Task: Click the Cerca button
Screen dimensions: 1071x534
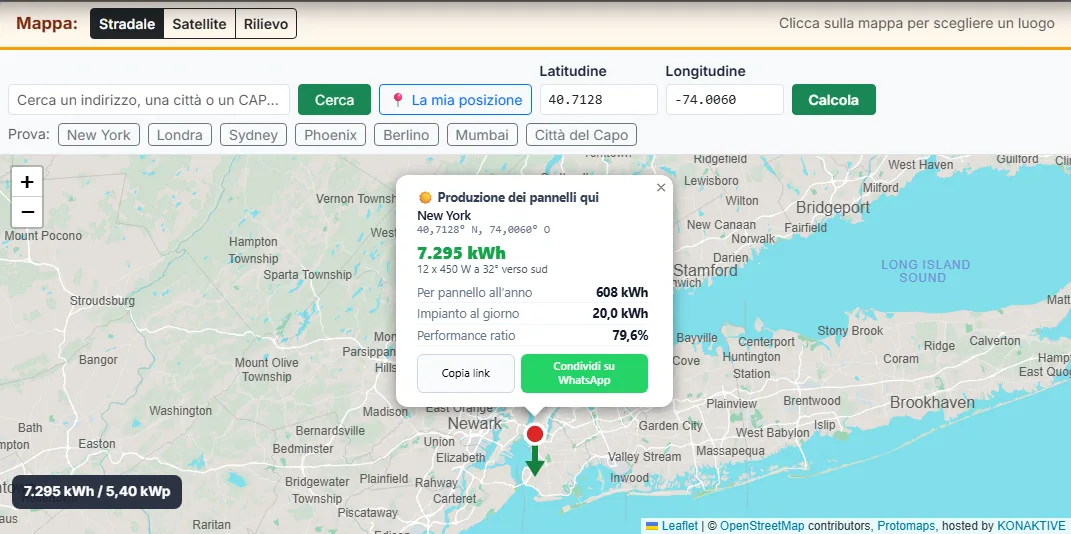Action: tap(335, 100)
